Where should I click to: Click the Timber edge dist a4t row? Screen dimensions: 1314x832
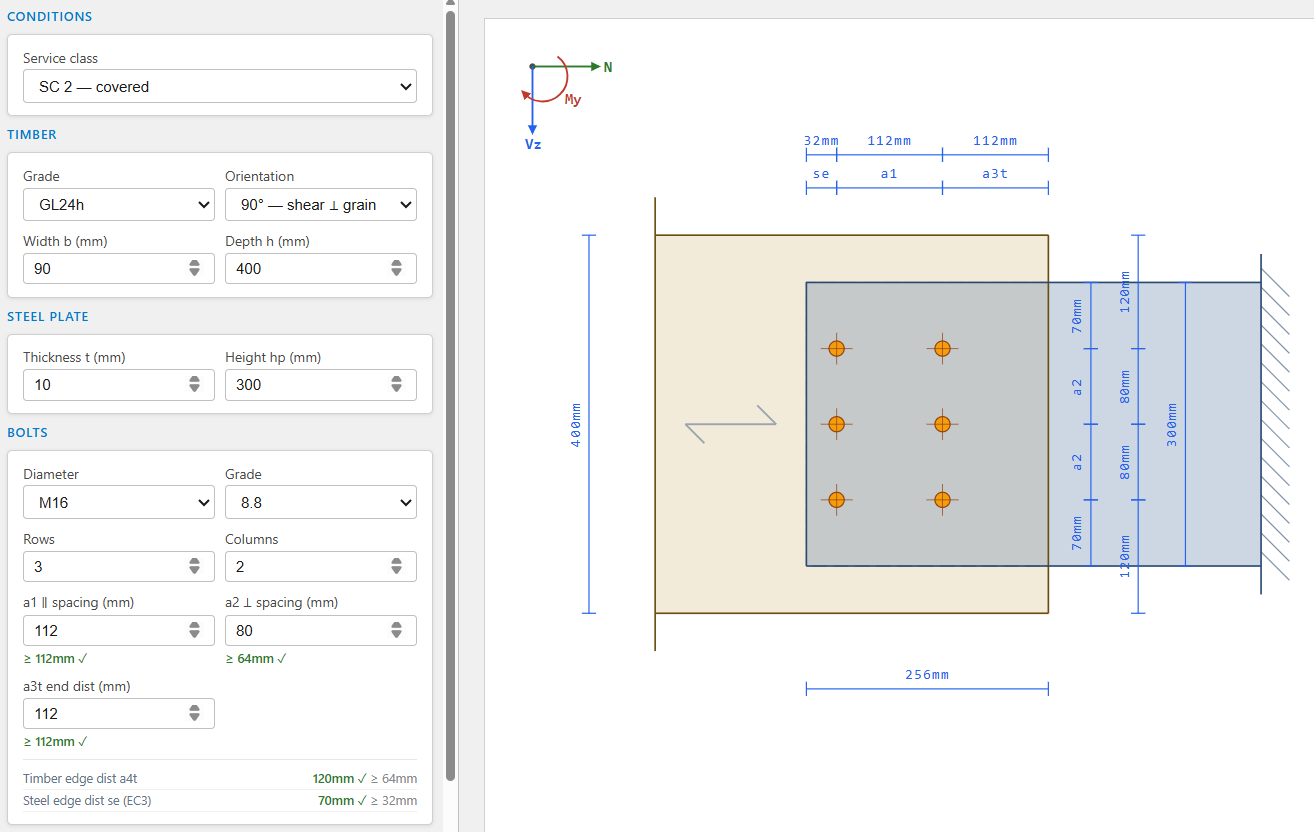pos(220,779)
